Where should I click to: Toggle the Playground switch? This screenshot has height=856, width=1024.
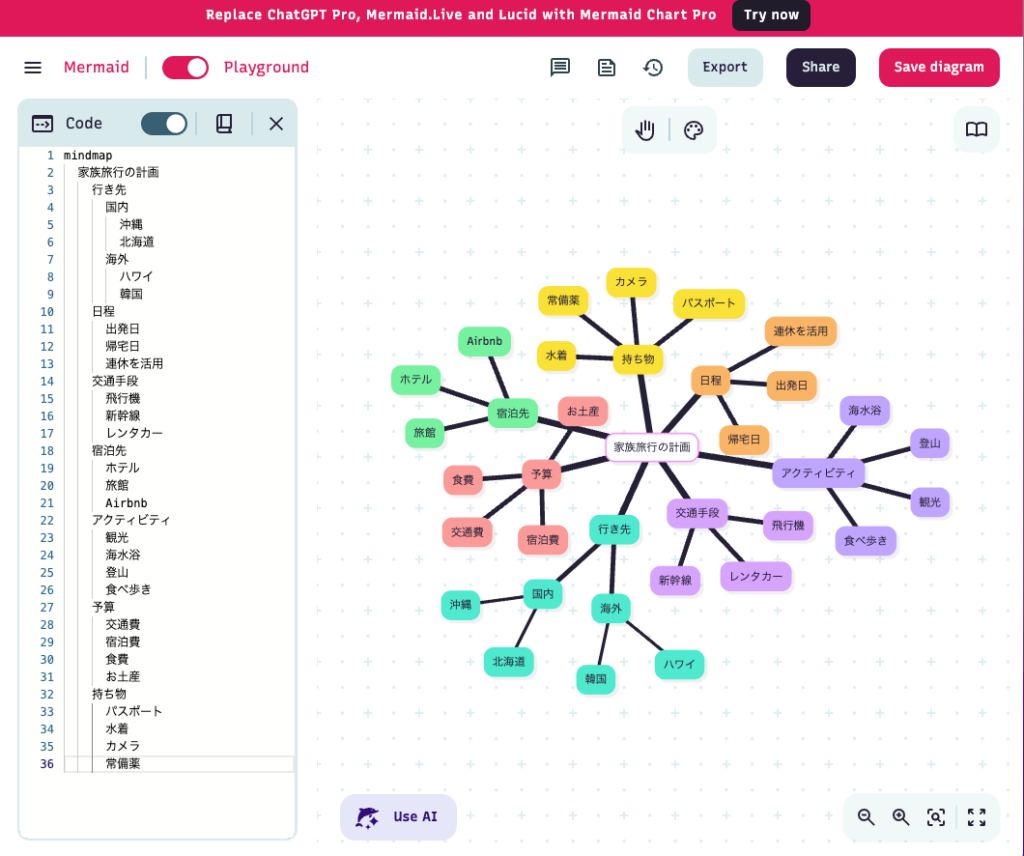(185, 67)
